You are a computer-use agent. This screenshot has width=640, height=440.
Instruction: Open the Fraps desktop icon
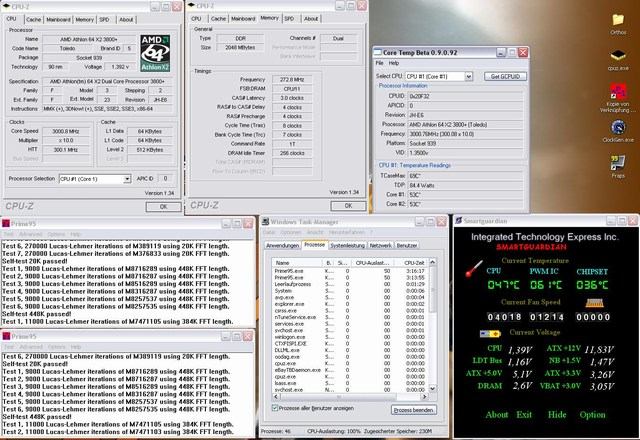(618, 163)
